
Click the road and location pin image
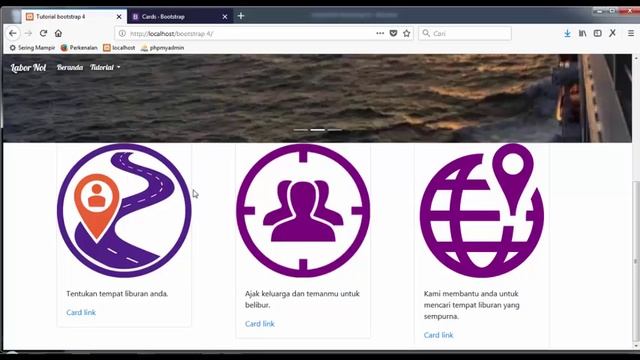(x=124, y=211)
